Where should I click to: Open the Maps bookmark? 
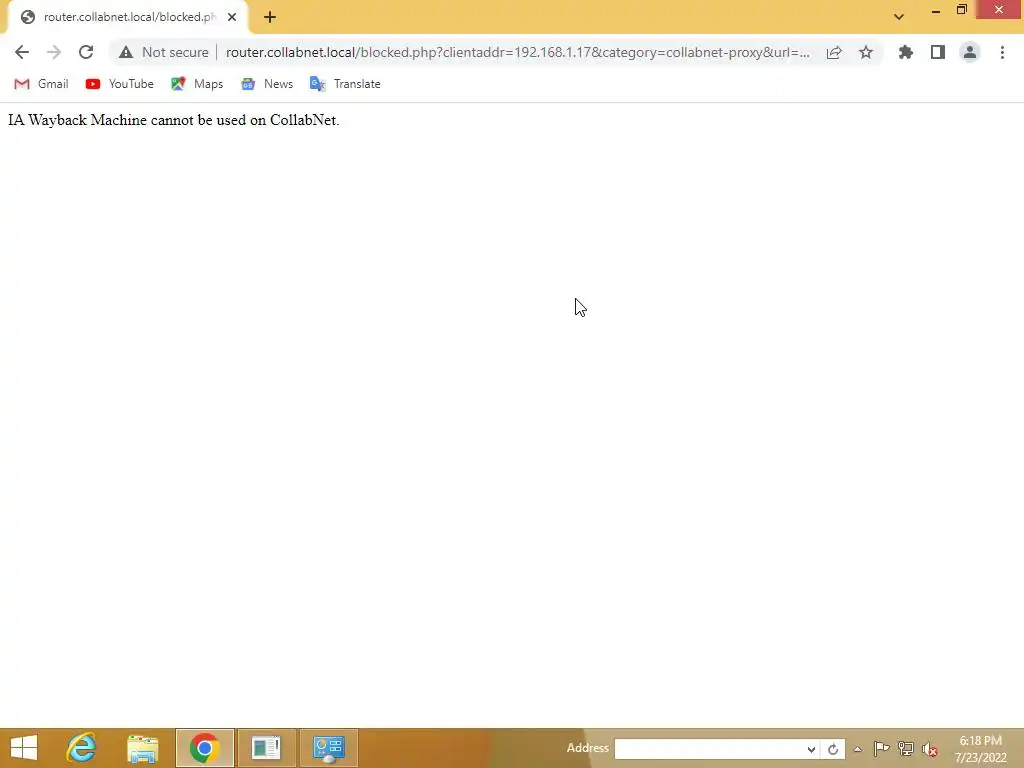click(197, 84)
